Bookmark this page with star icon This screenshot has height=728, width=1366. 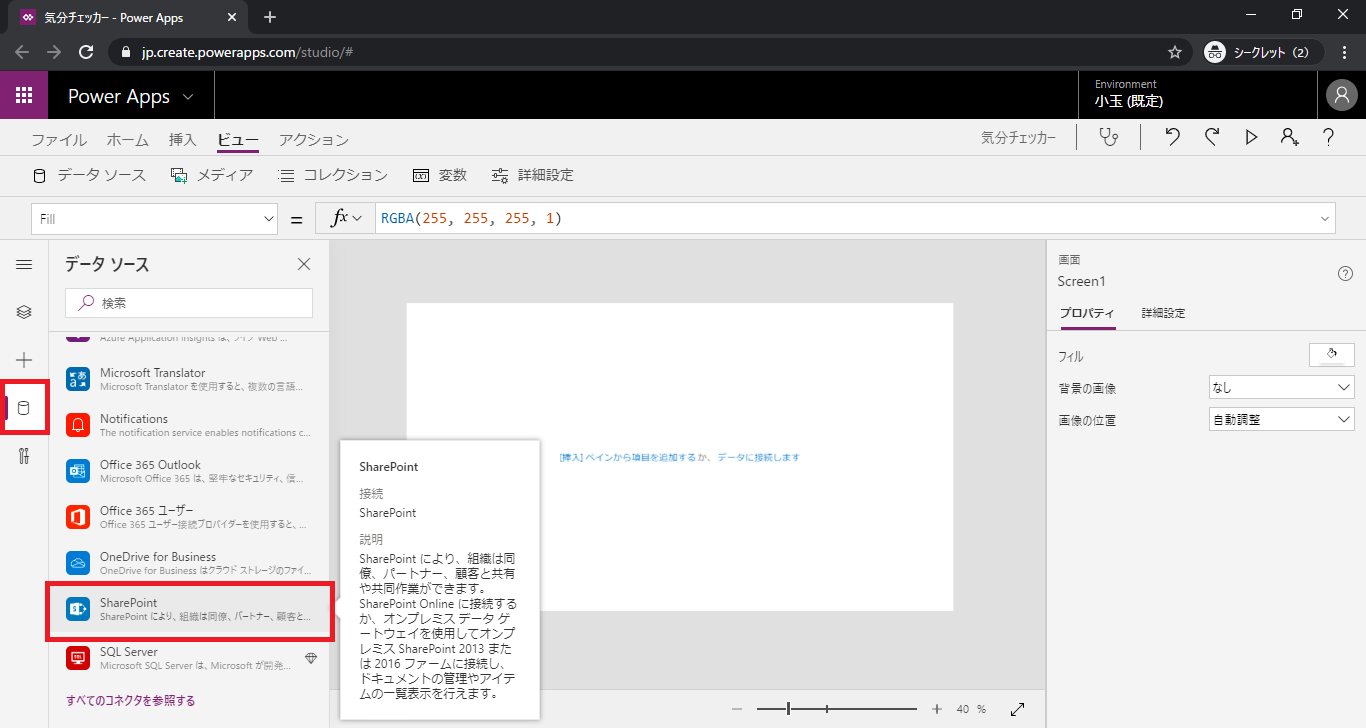click(x=1175, y=52)
